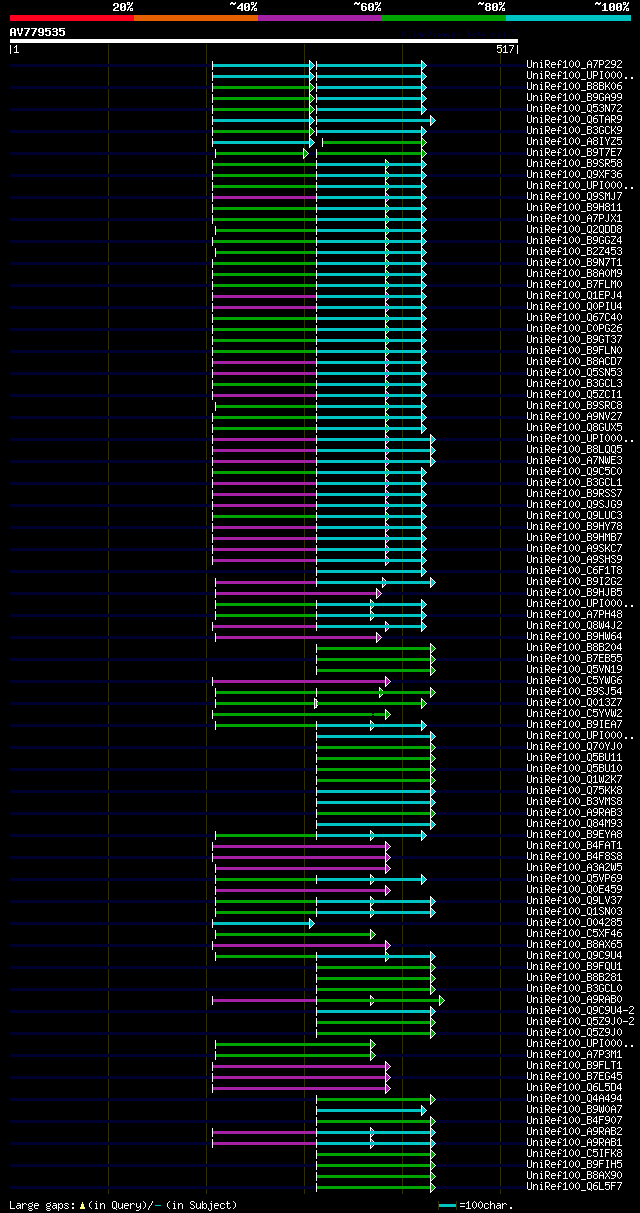Click the UniRef100_Q9LUC3 label

pyautogui.click(x=576, y=515)
